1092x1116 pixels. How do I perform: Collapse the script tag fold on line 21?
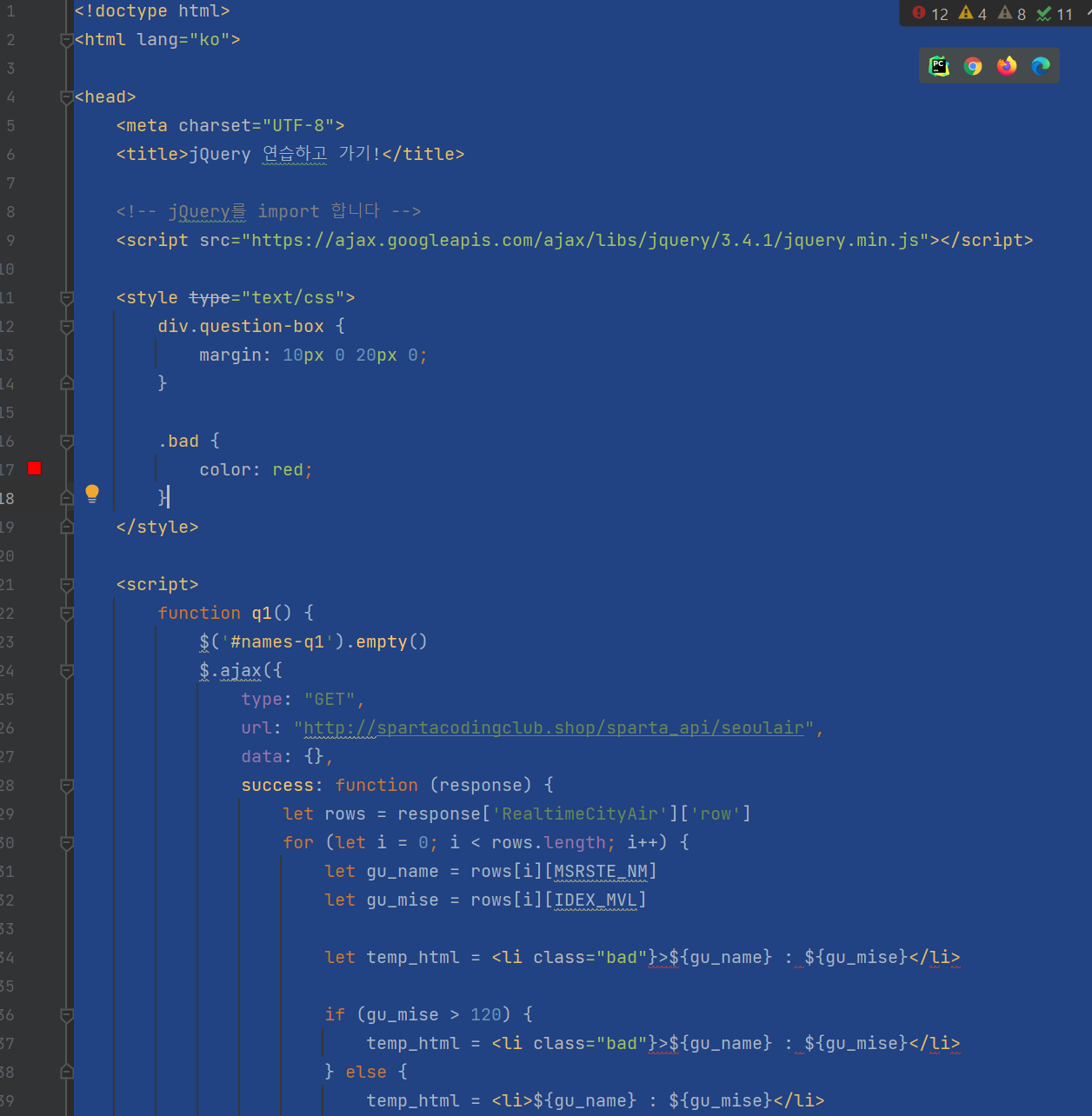[x=67, y=585]
